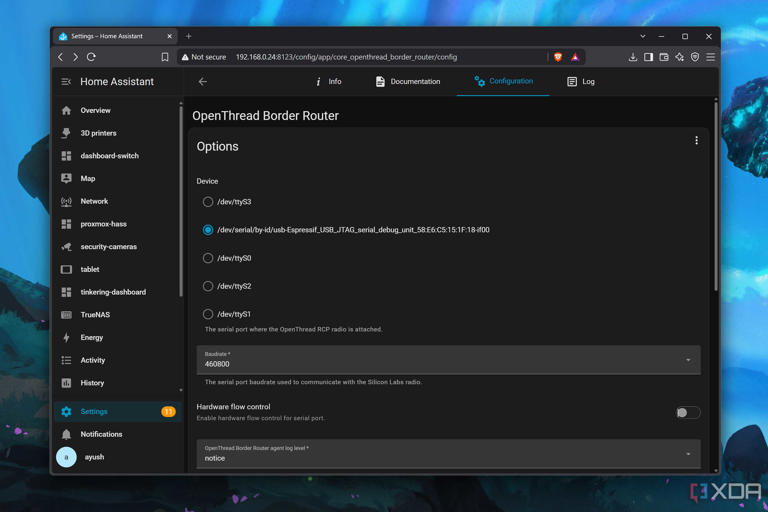Viewport: 768px width, 512px height.
Task: Open the browser tab search chevron
Action: pyautogui.click(x=643, y=36)
